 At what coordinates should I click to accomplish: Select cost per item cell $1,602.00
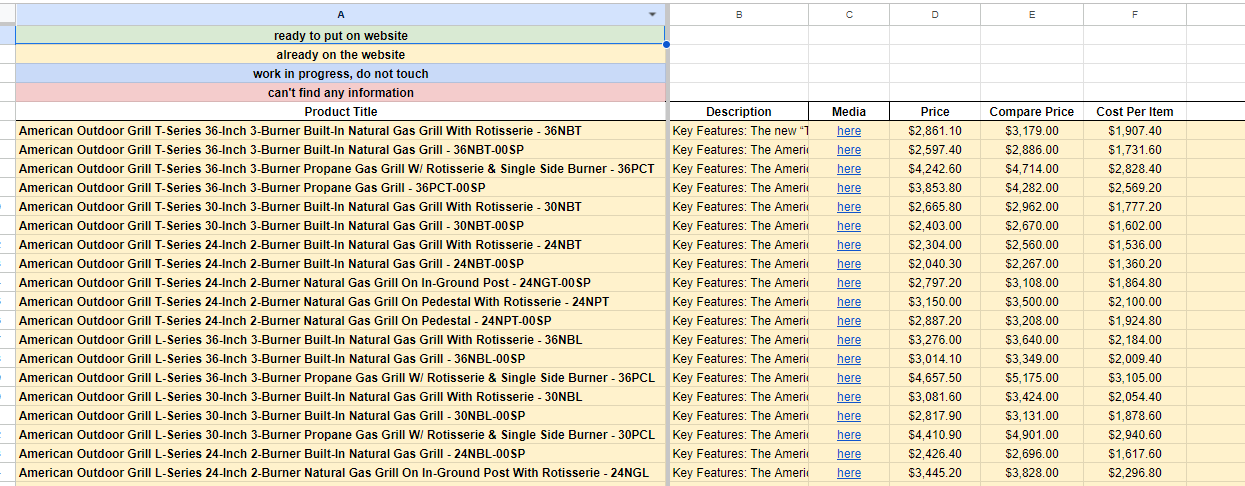click(1135, 226)
